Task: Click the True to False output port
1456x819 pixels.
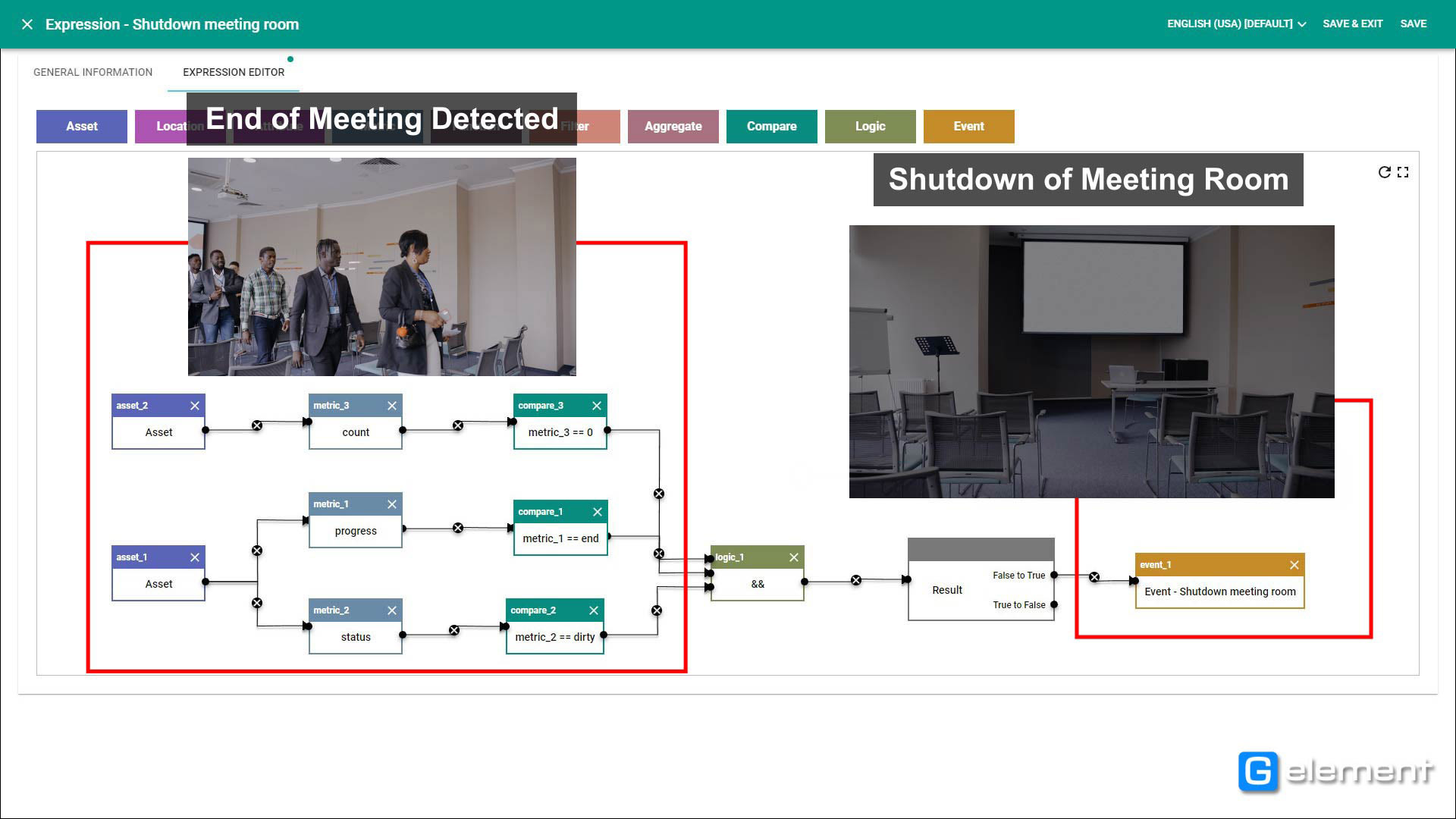Action: point(1054,604)
